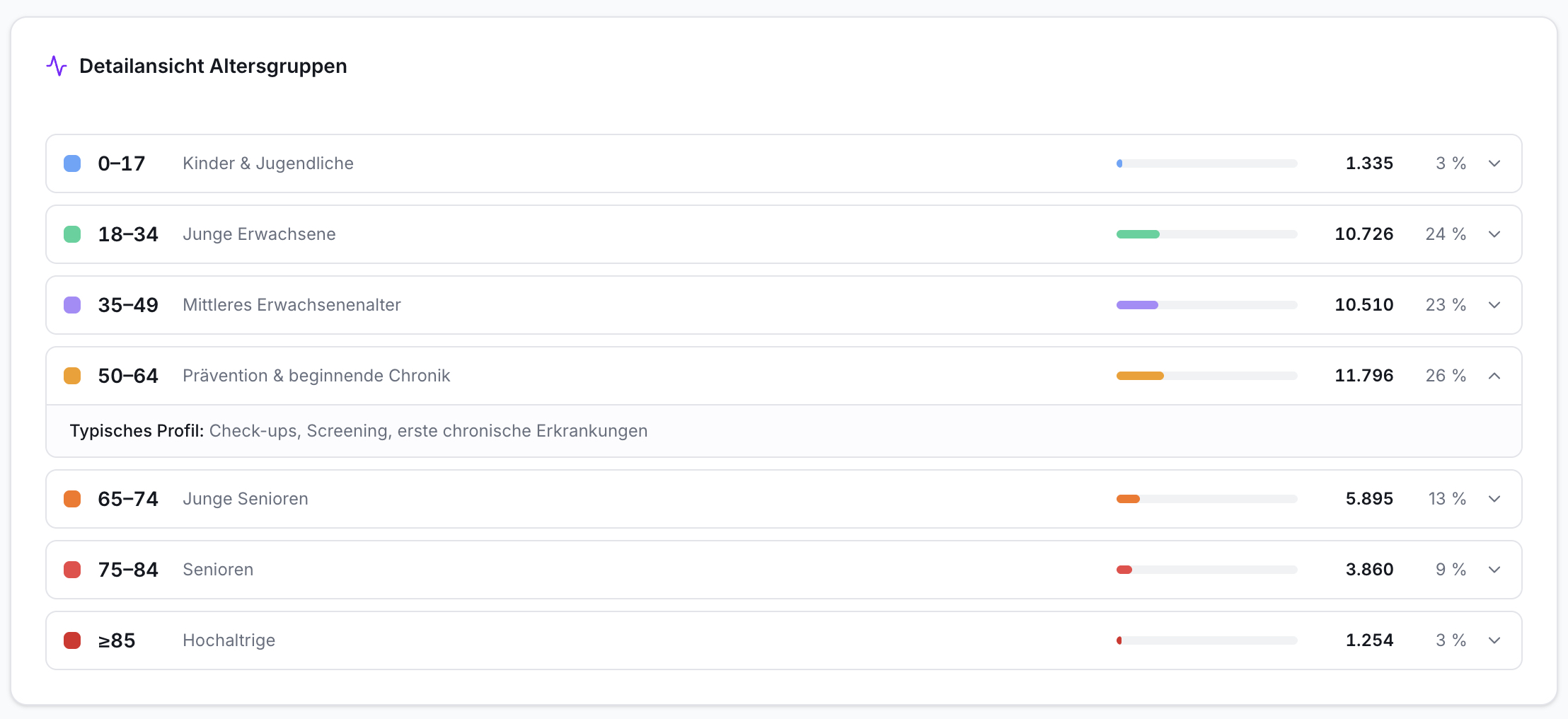Click the amber progress bar for 50–64
1568x719 pixels.
click(x=1207, y=376)
